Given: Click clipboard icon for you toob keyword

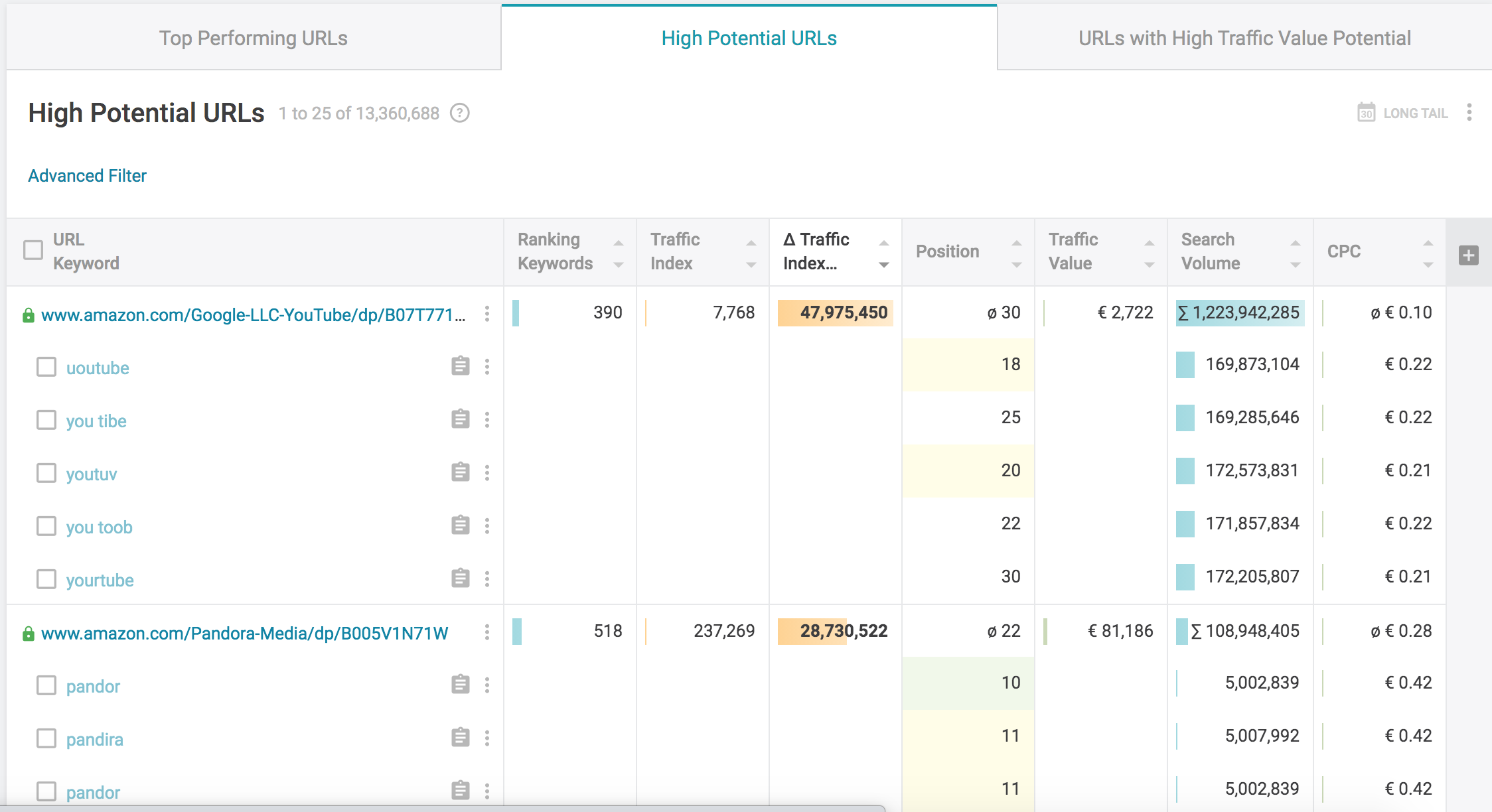Looking at the screenshot, I should (x=461, y=525).
